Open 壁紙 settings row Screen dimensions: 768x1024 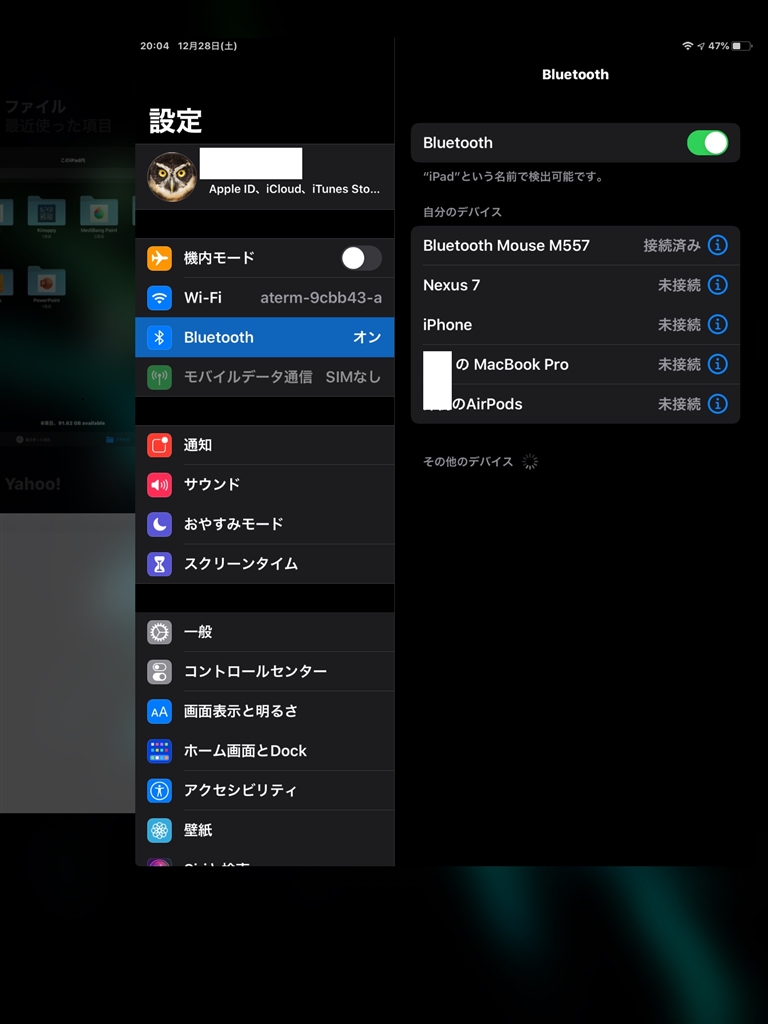(x=264, y=831)
